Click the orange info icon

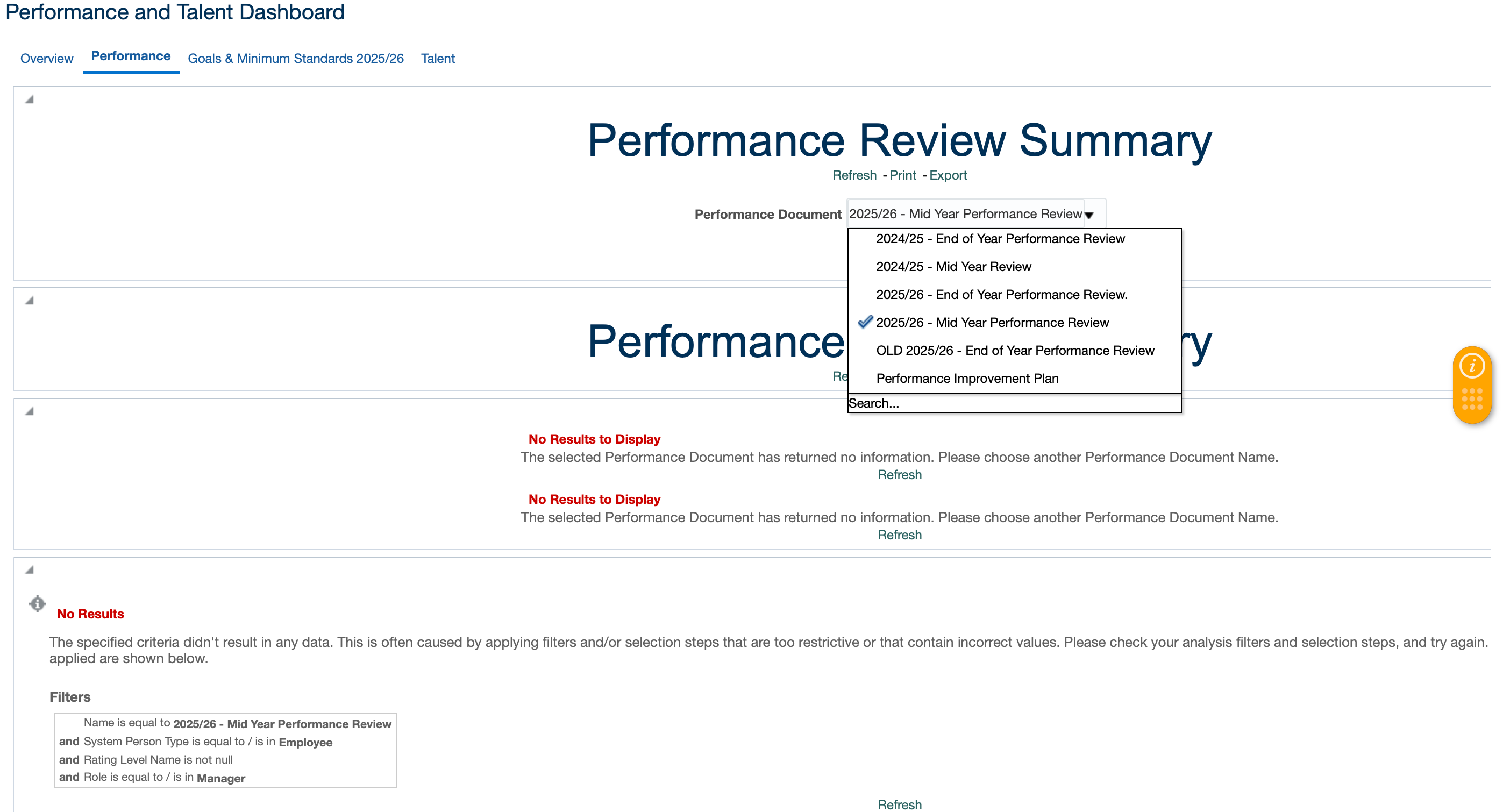1471,366
